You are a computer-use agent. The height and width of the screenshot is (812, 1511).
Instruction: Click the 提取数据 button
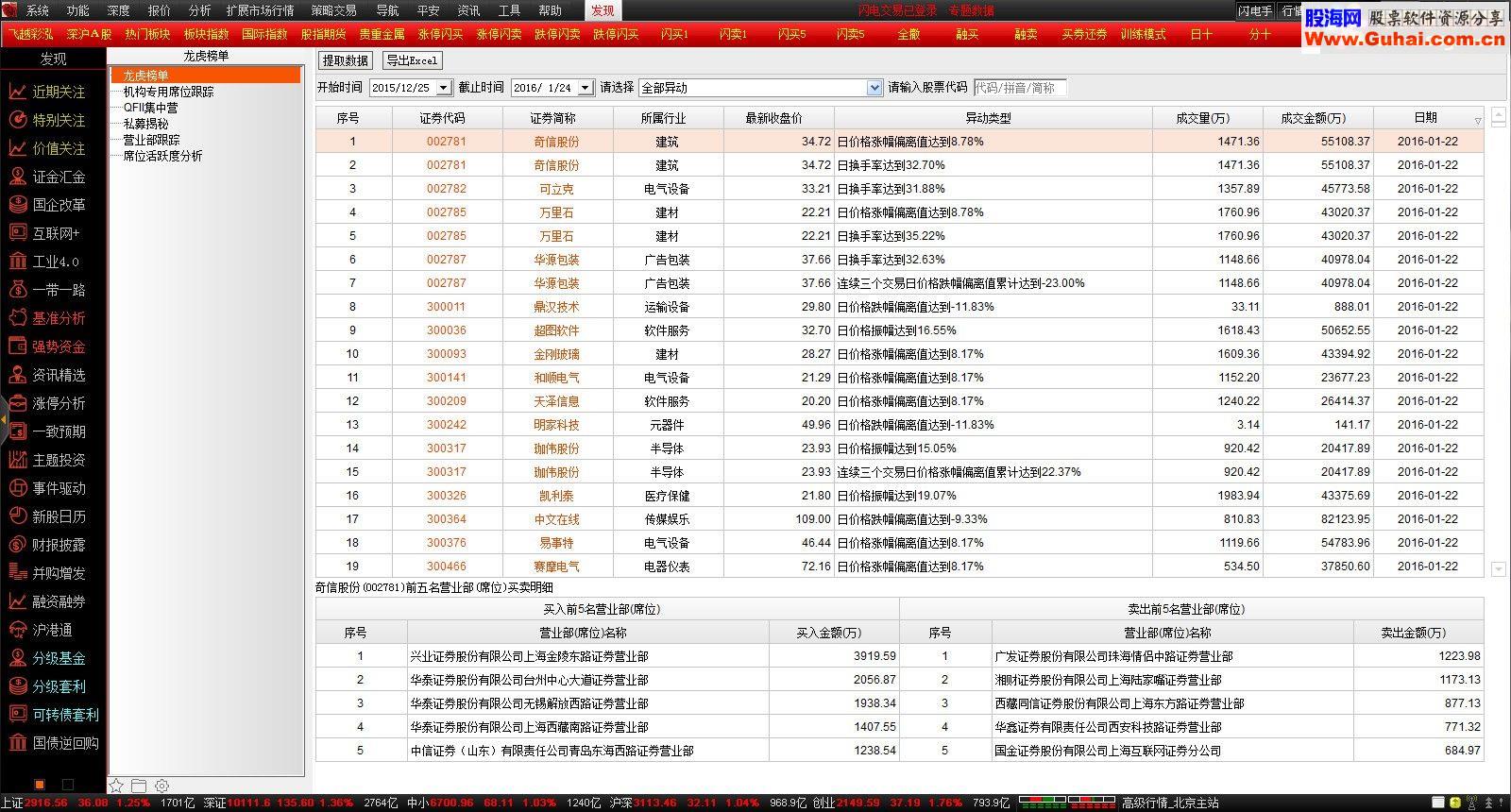click(345, 60)
